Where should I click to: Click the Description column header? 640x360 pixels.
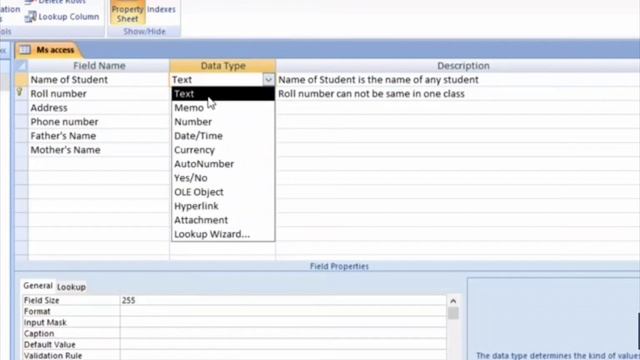coord(458,66)
